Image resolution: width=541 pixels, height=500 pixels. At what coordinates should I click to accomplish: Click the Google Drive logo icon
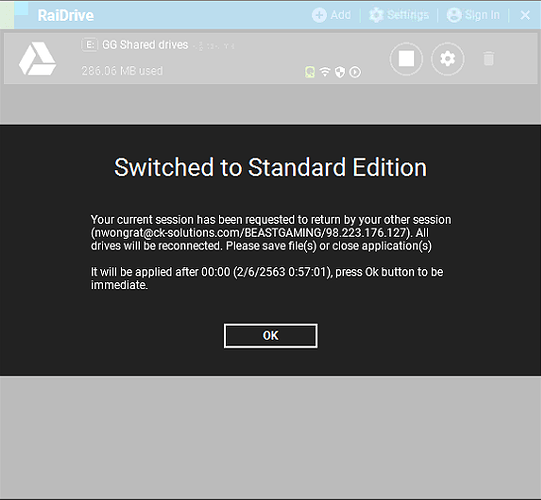click(x=37, y=59)
